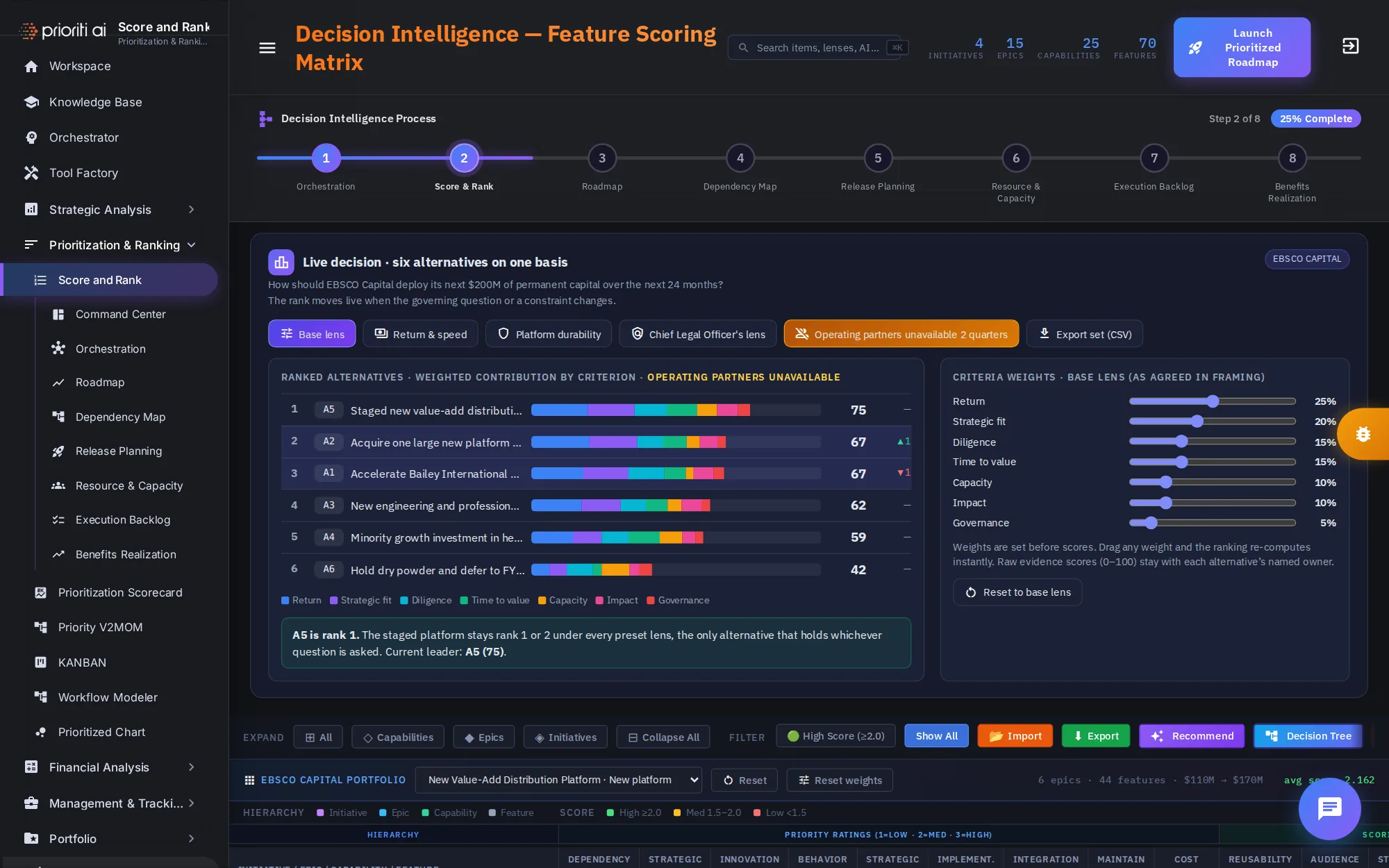The width and height of the screenshot is (1389, 868).
Task: Click the live decision bar chart icon
Action: pyautogui.click(x=281, y=262)
